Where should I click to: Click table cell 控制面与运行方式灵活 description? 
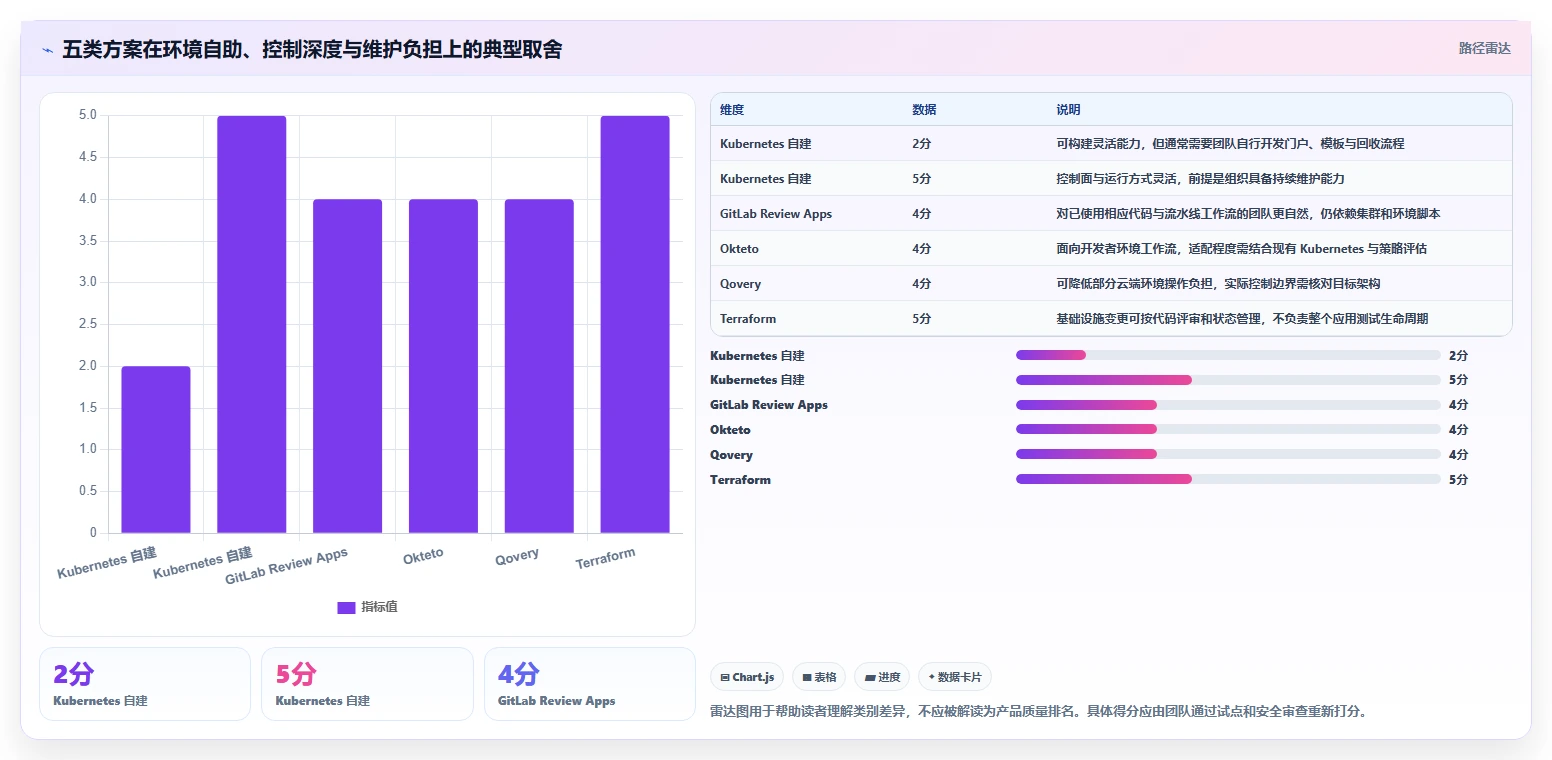pyautogui.click(x=1200, y=179)
